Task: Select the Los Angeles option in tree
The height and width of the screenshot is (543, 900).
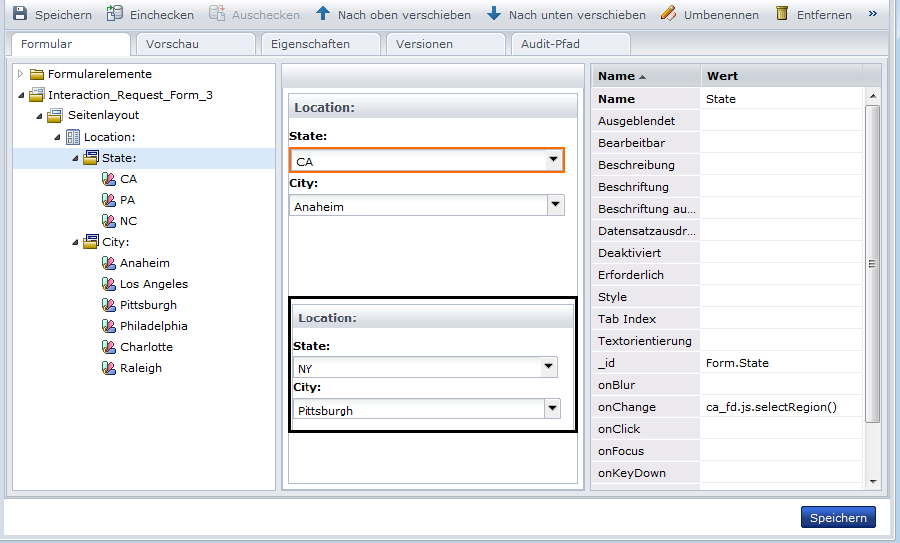Action: pos(153,284)
